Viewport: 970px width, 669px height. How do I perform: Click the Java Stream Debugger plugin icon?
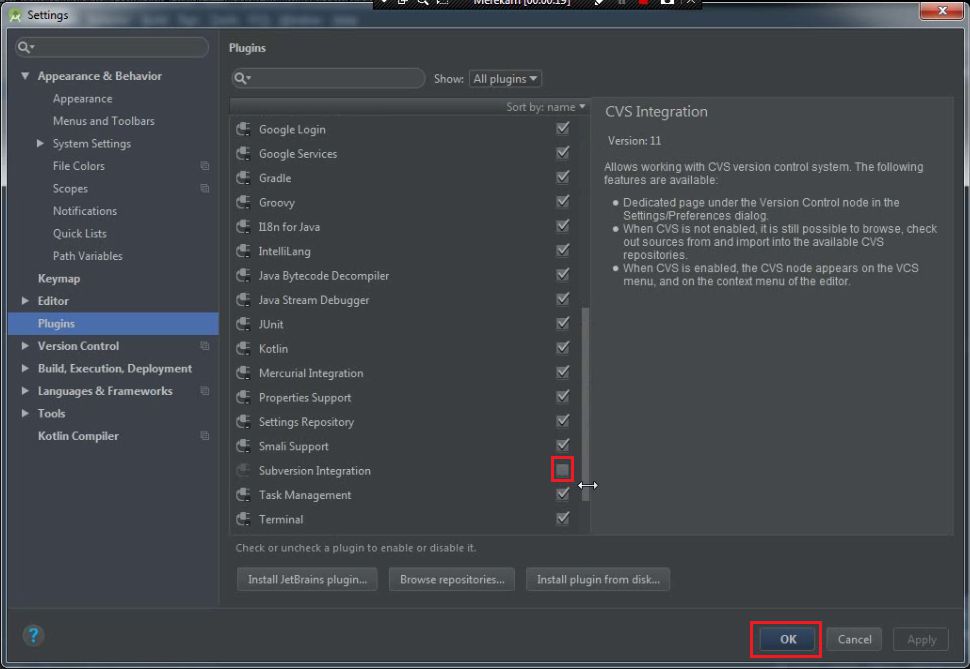(244, 300)
